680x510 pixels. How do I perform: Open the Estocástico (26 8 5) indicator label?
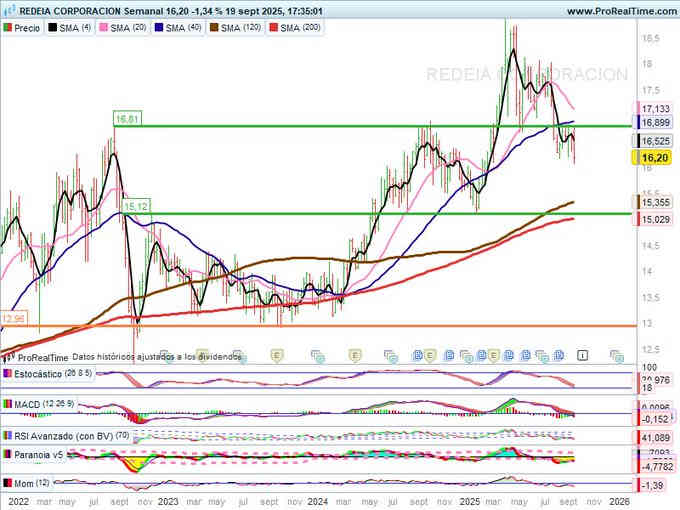pos(53,373)
